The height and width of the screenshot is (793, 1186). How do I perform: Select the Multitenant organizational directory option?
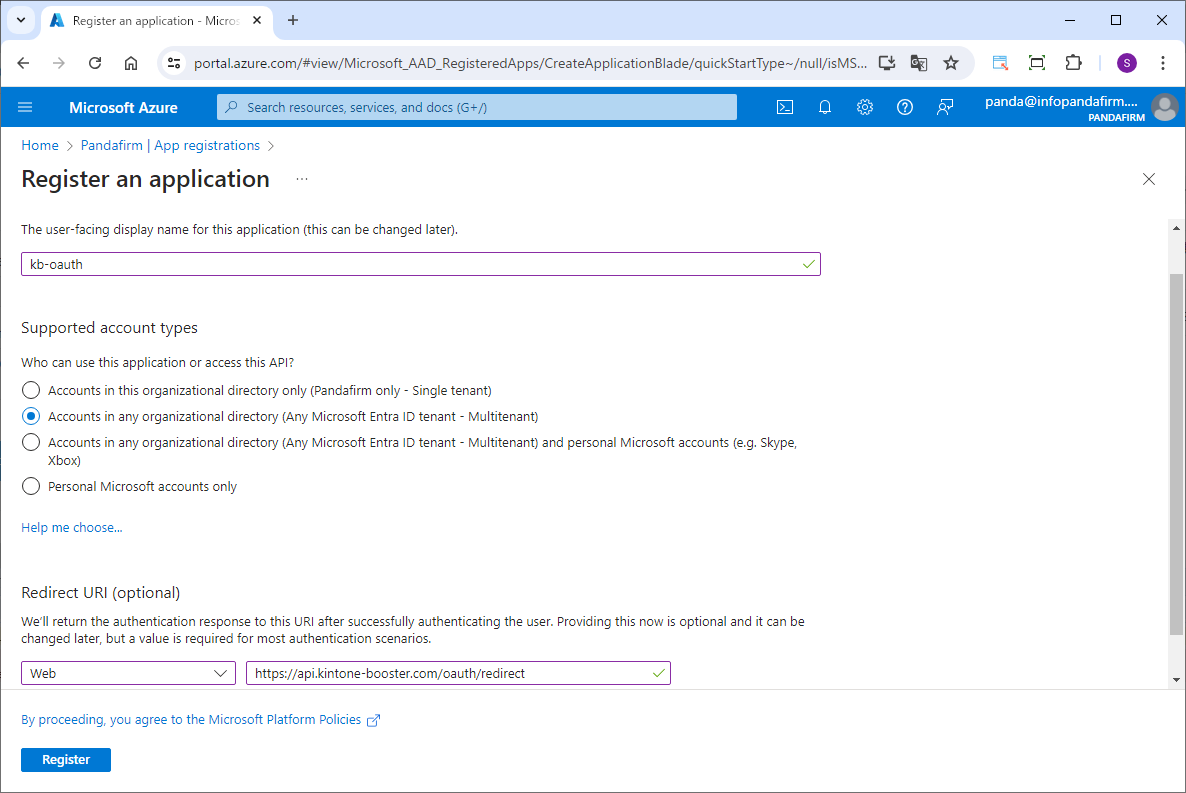pos(32,416)
